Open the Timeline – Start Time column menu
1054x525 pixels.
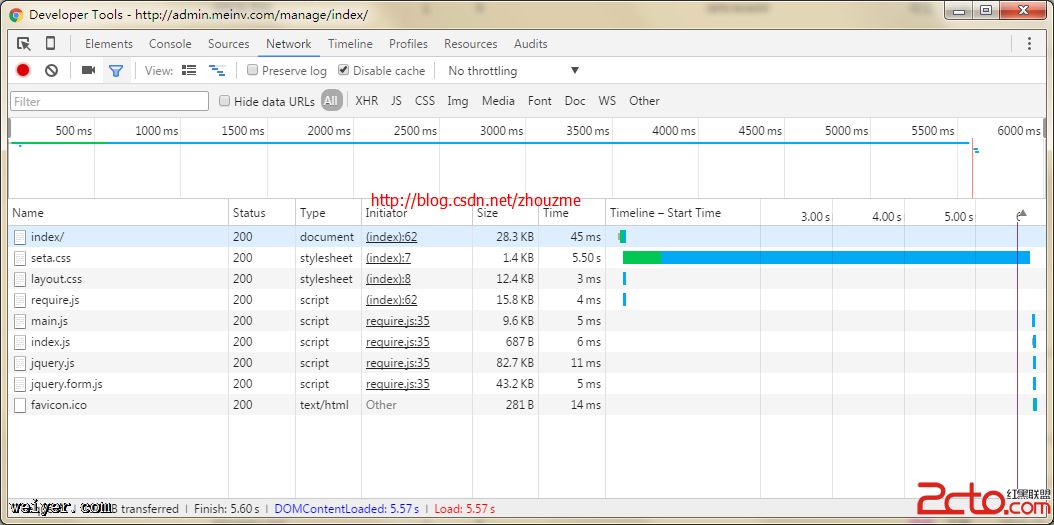pos(665,213)
